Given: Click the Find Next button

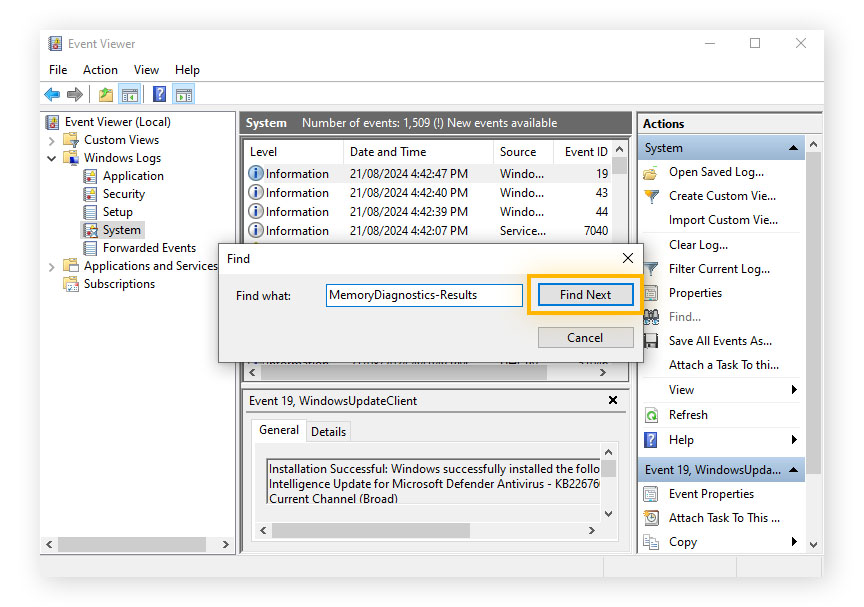Looking at the screenshot, I should [585, 294].
